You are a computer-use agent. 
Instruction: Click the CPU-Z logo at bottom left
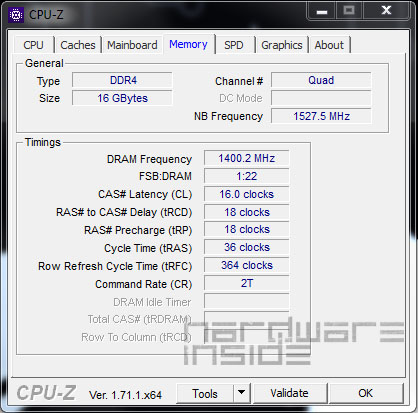[x=46, y=393]
